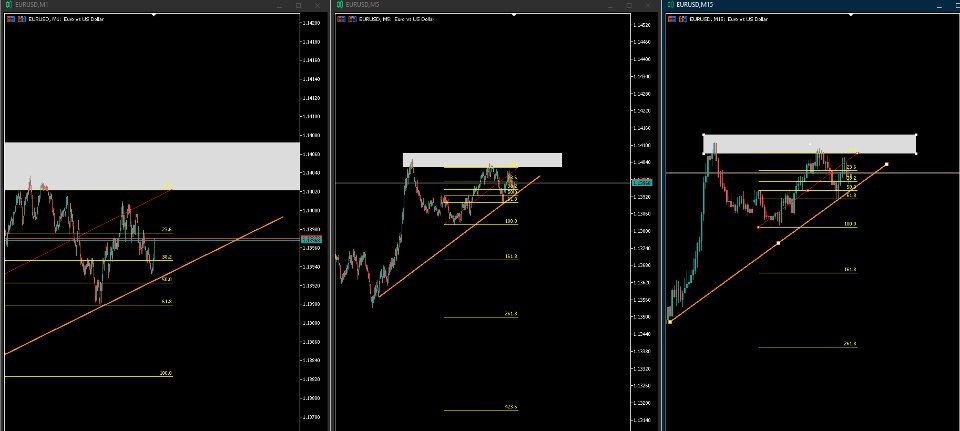Click top-left corner handle of M15 rectangle
The width and height of the screenshot is (960, 431).
[703, 135]
